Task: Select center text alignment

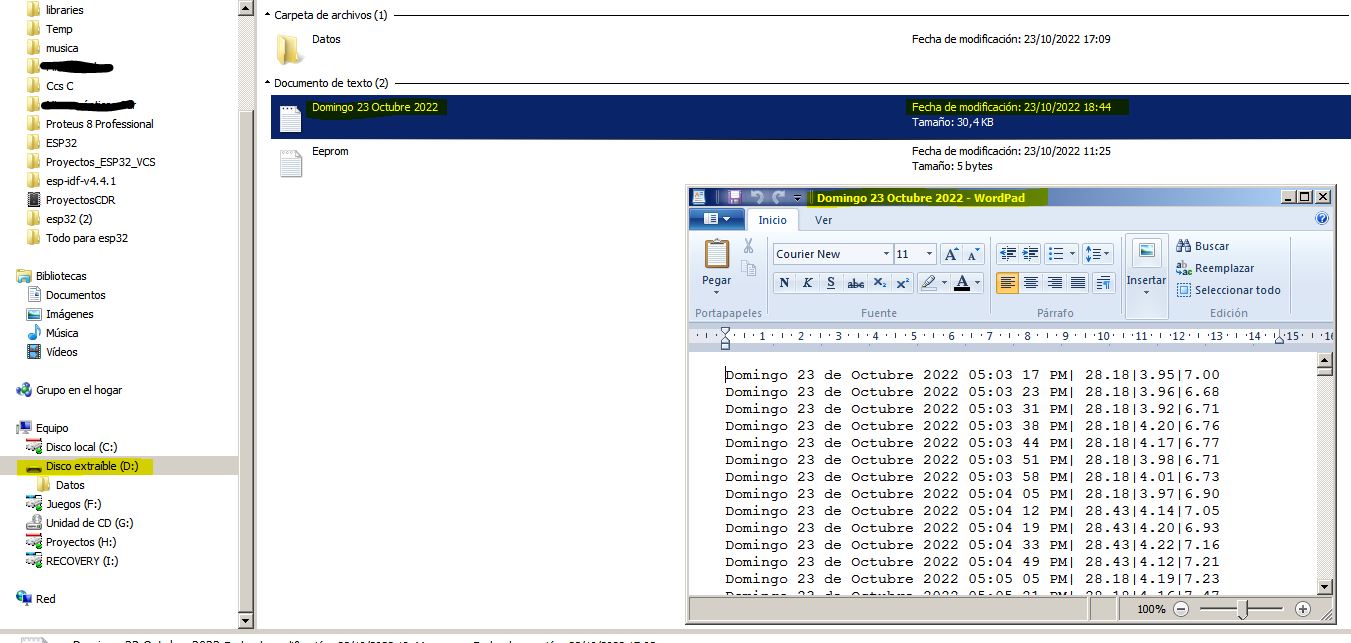Action: 1031,283
